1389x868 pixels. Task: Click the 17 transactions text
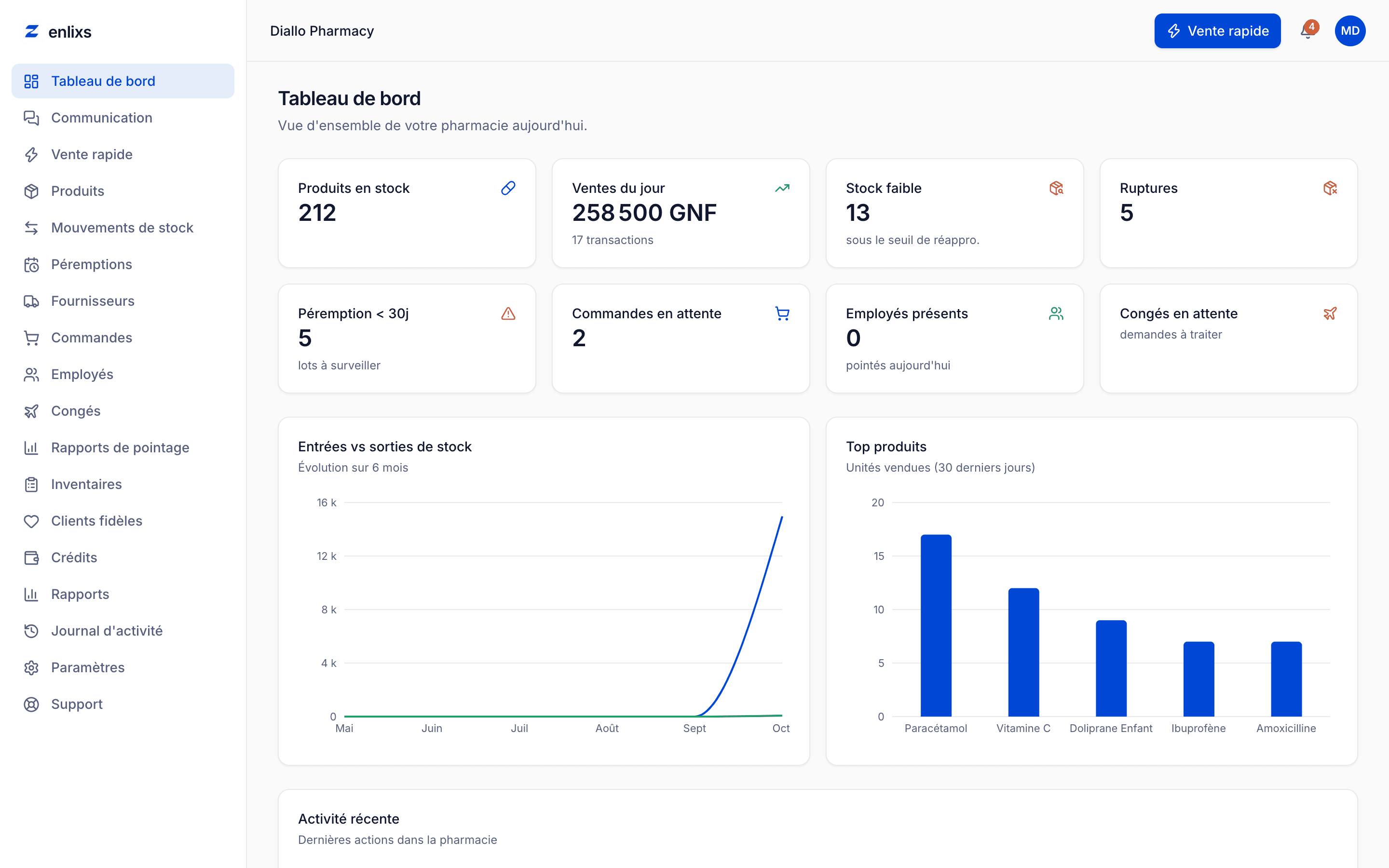pos(613,240)
